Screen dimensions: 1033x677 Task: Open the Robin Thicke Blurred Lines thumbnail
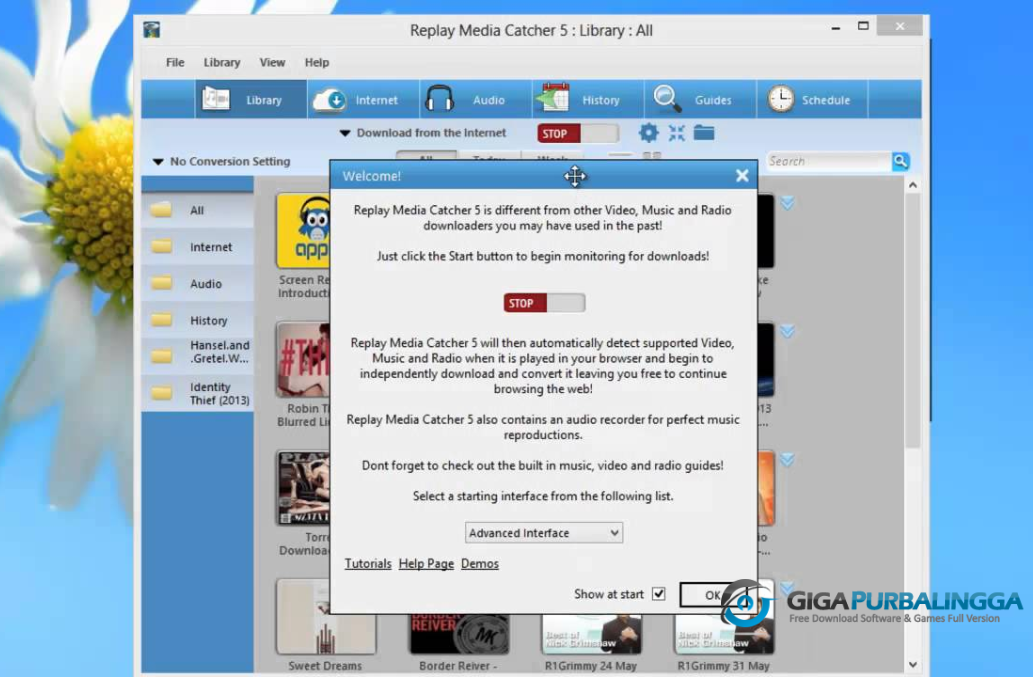[303, 360]
